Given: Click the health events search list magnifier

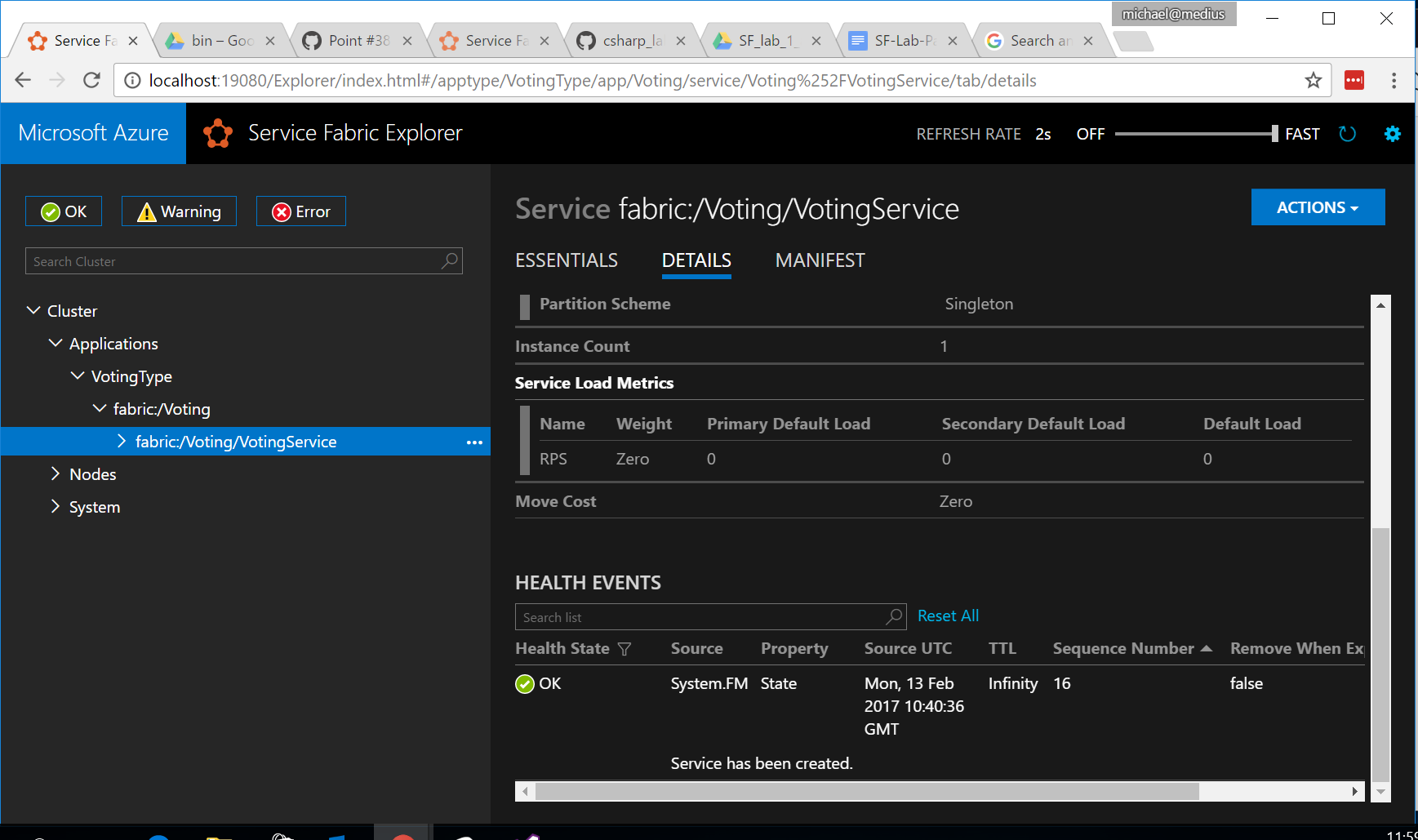Looking at the screenshot, I should click(x=895, y=616).
